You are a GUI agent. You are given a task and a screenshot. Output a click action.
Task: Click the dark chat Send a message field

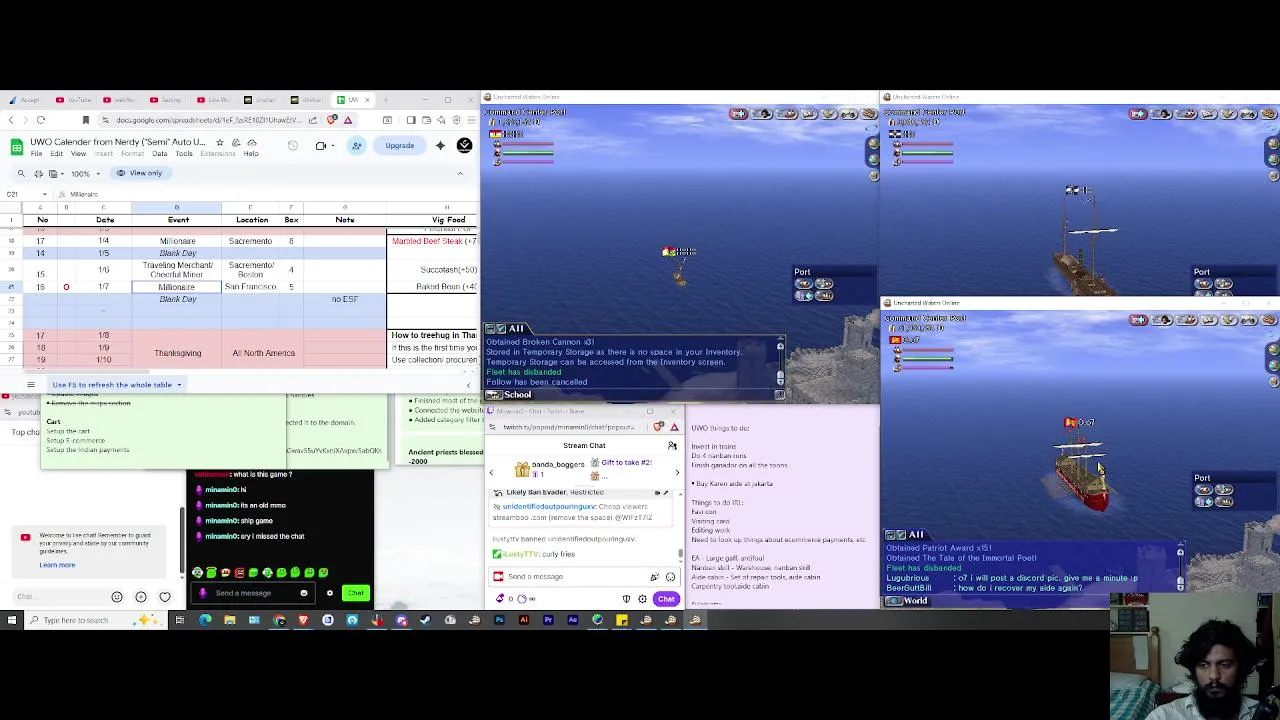(252, 593)
